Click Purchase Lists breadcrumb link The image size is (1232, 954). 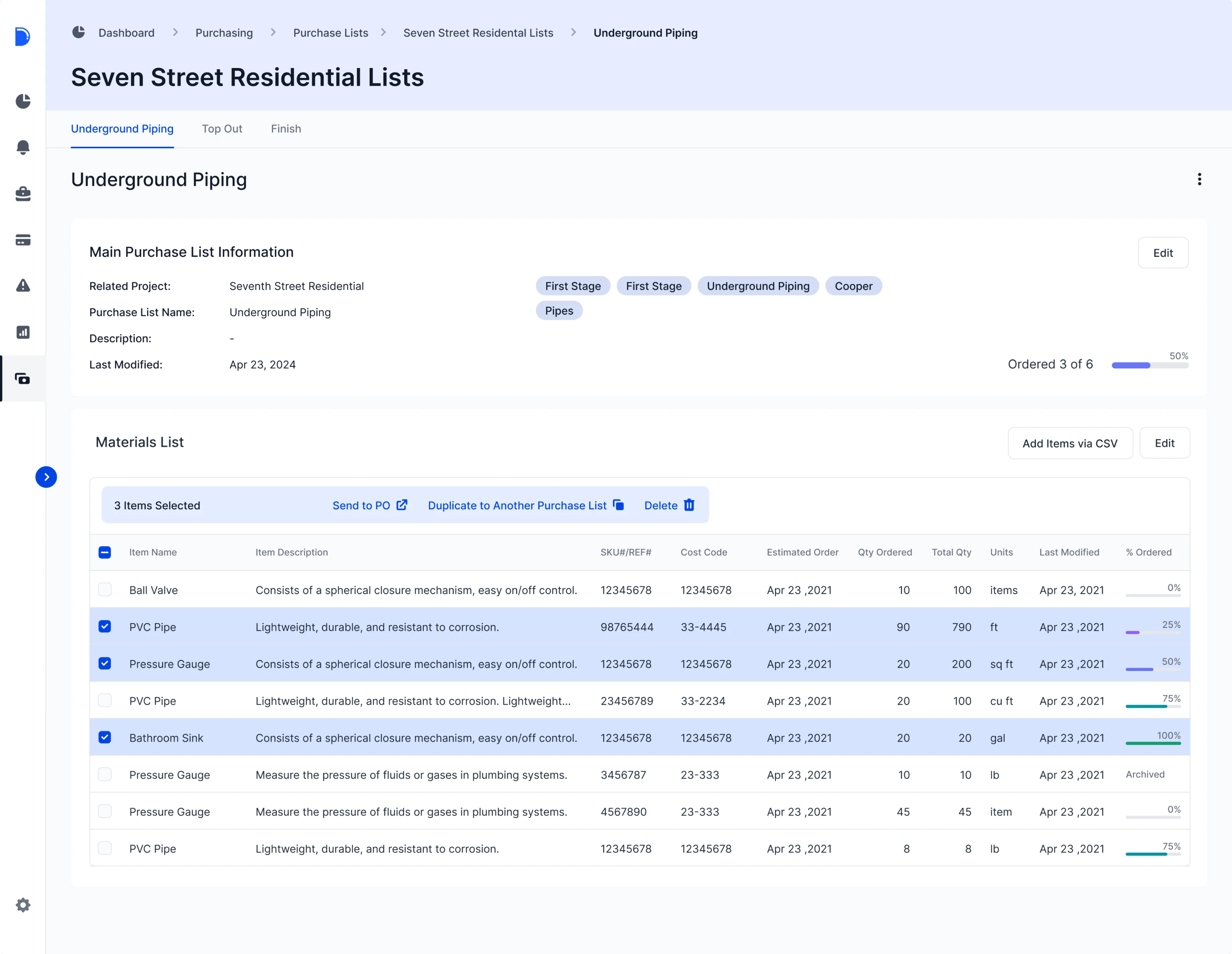click(x=330, y=33)
